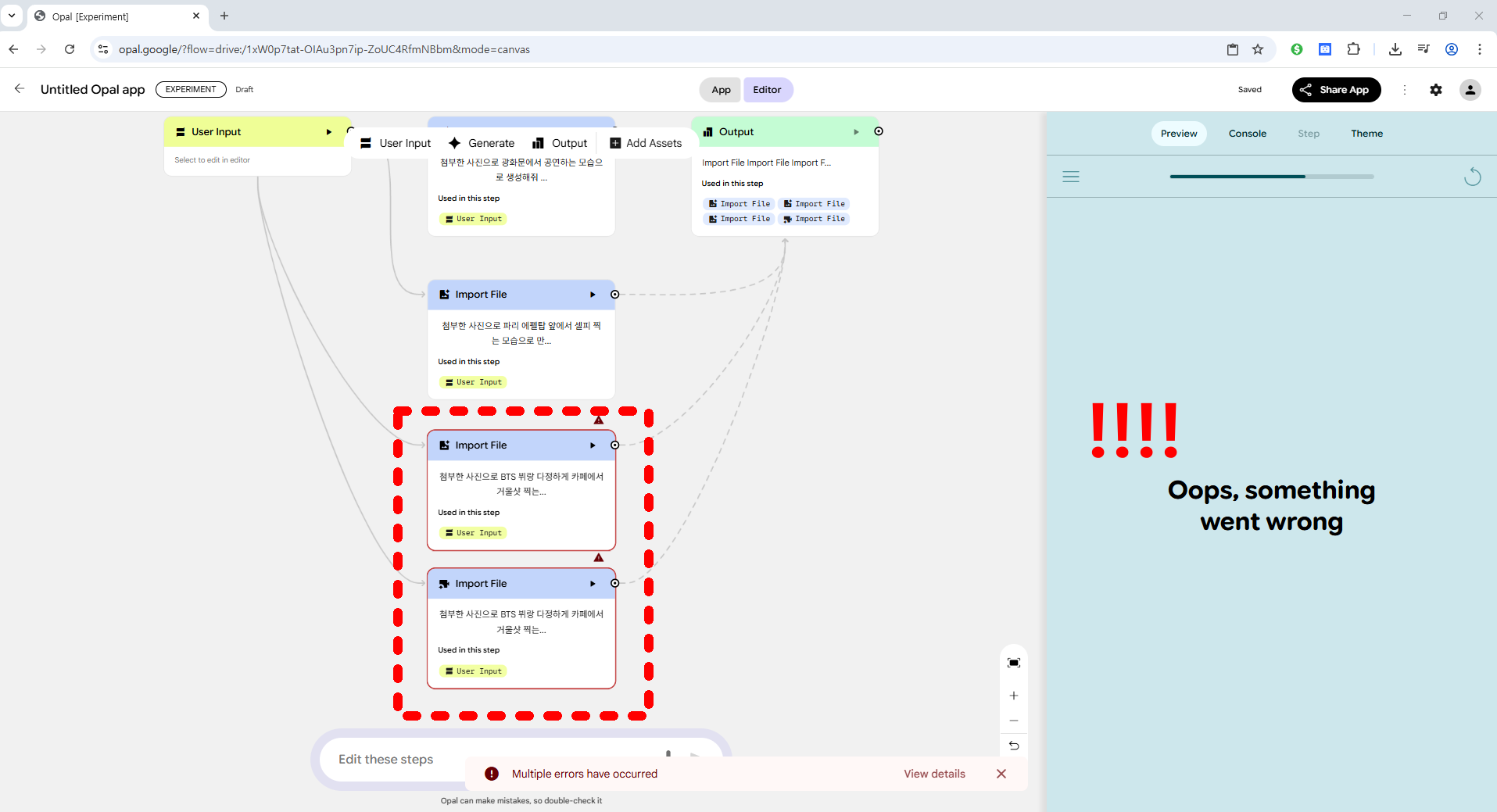Viewport: 1497px width, 812px height.
Task: Select the Step tab
Action: (1309, 134)
